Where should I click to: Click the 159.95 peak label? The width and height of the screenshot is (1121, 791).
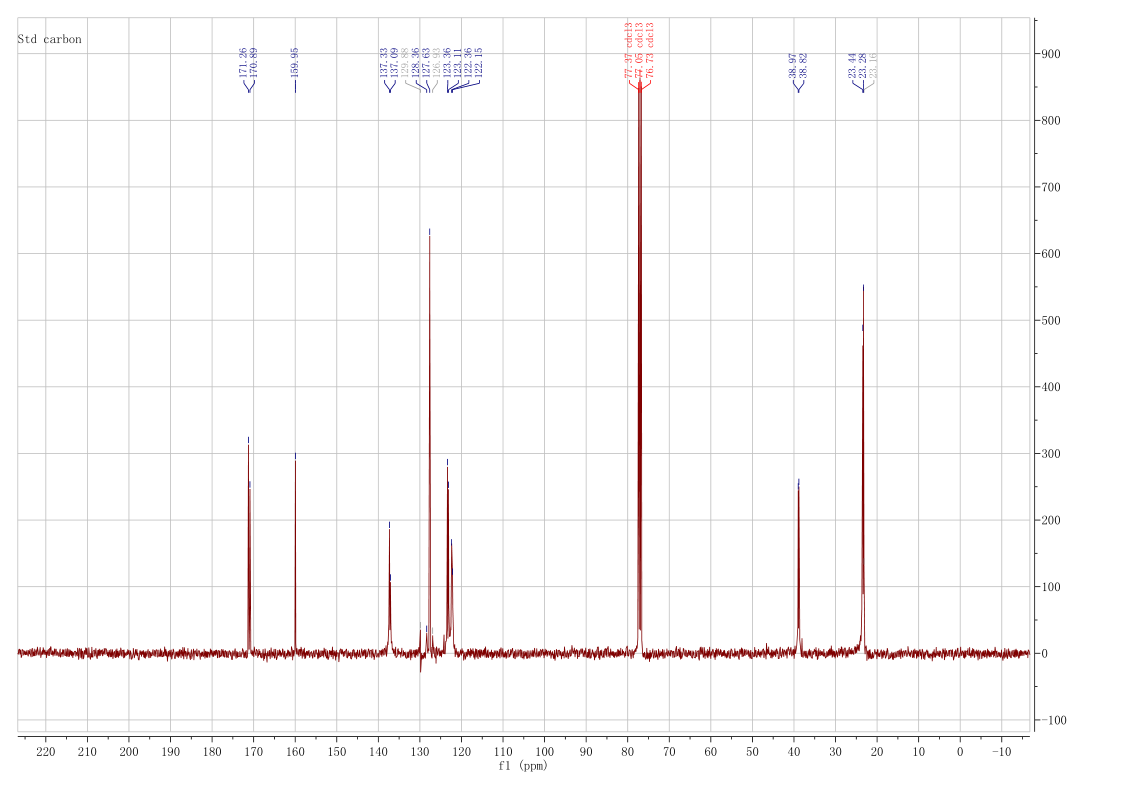tap(295, 62)
